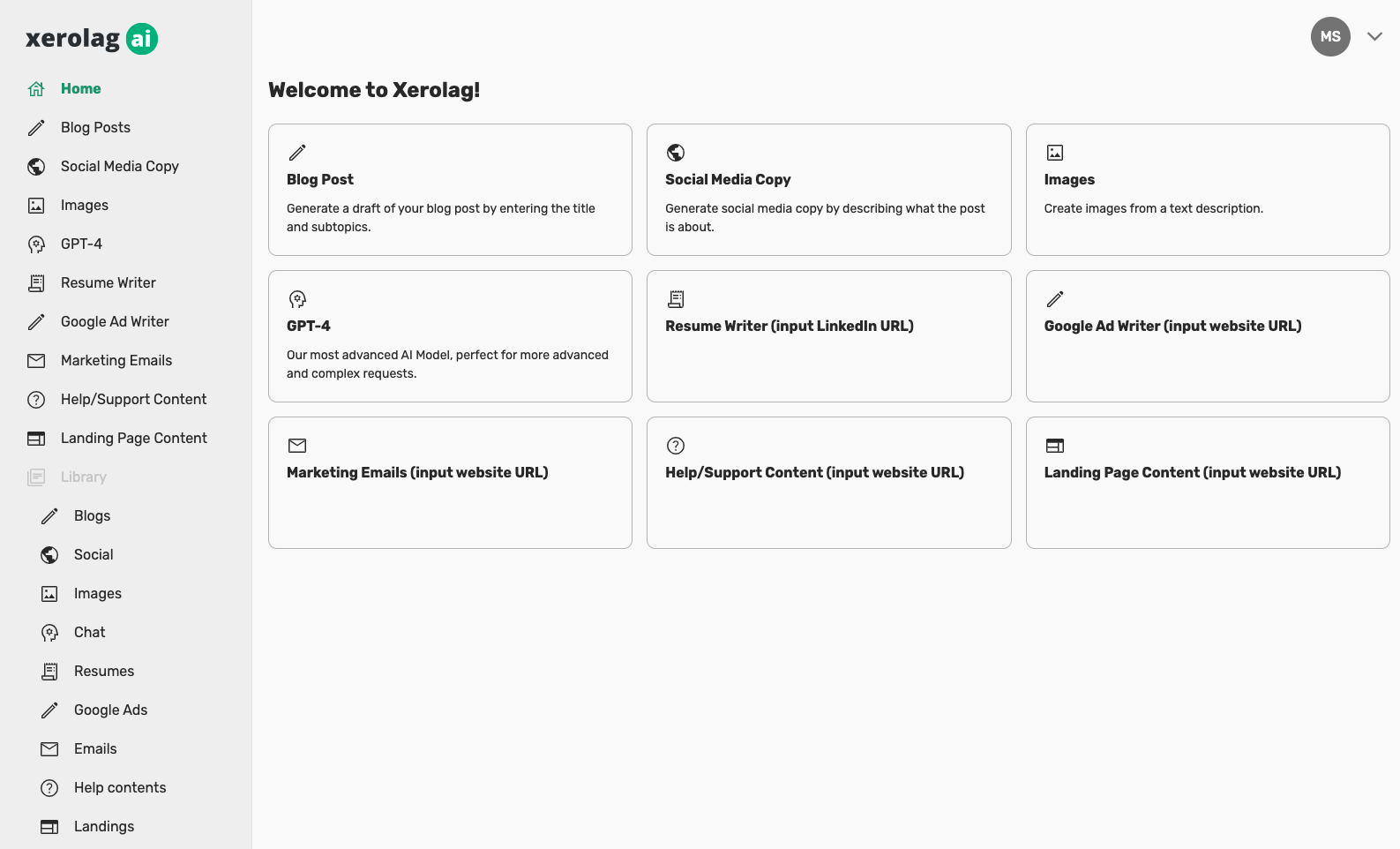
Task: Click the Blog Post card title
Action: coord(320,180)
